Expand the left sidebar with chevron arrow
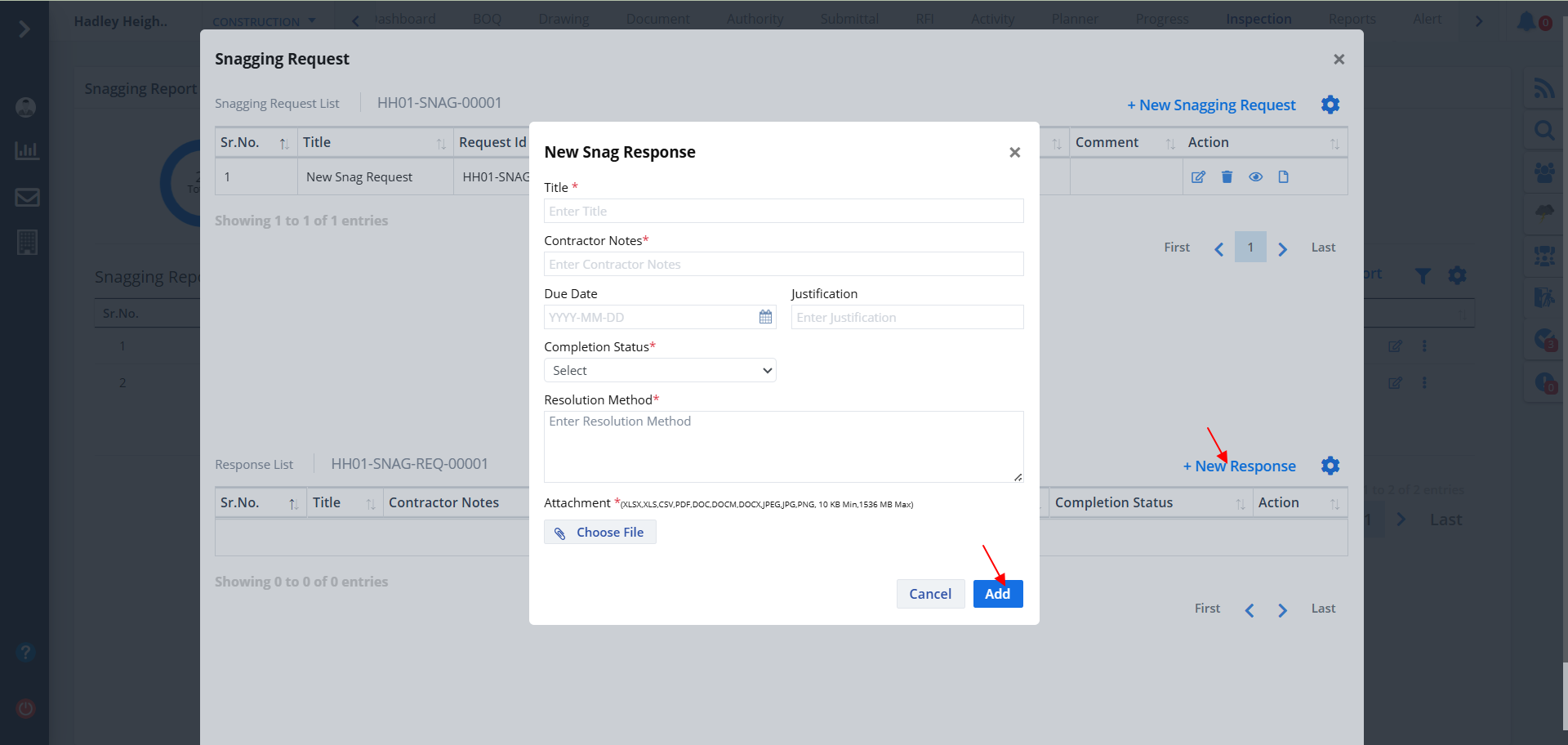 tap(24, 29)
